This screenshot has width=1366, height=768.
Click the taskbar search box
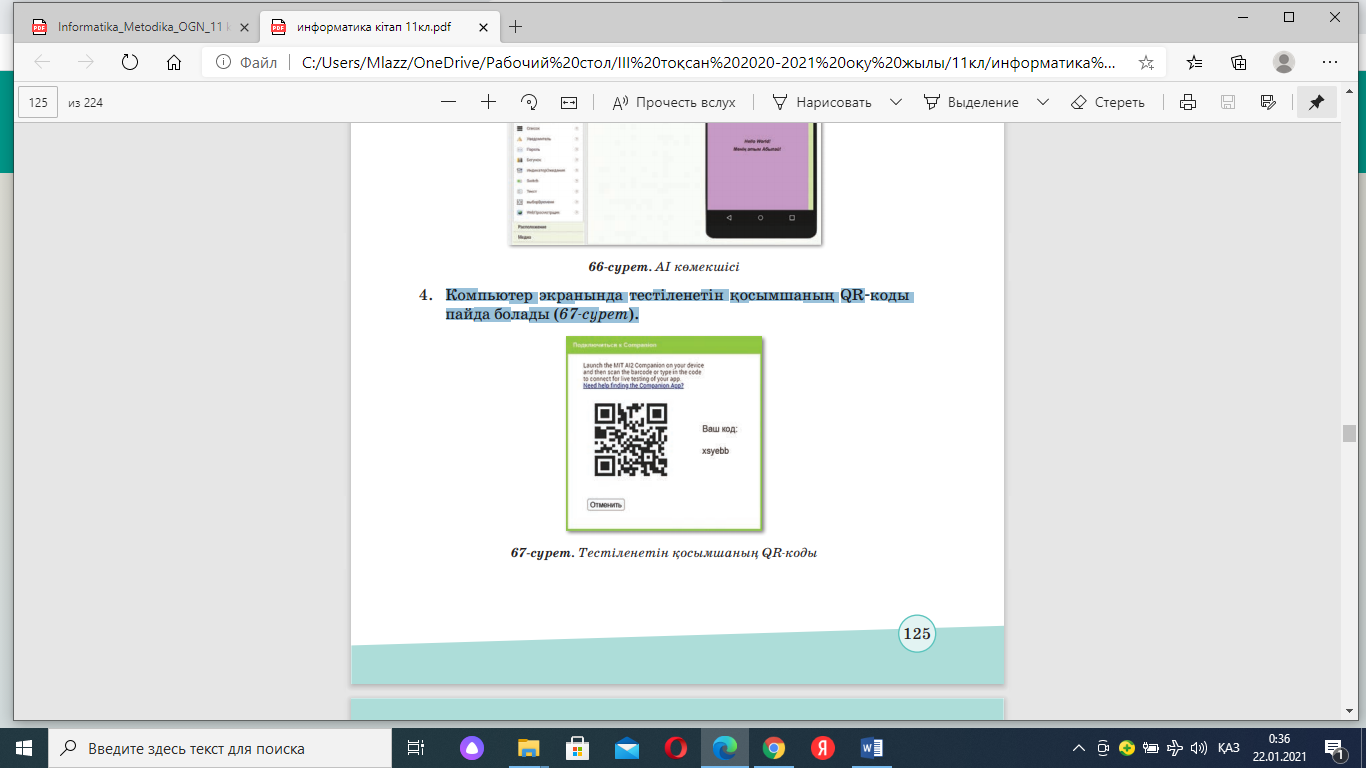[x=219, y=748]
